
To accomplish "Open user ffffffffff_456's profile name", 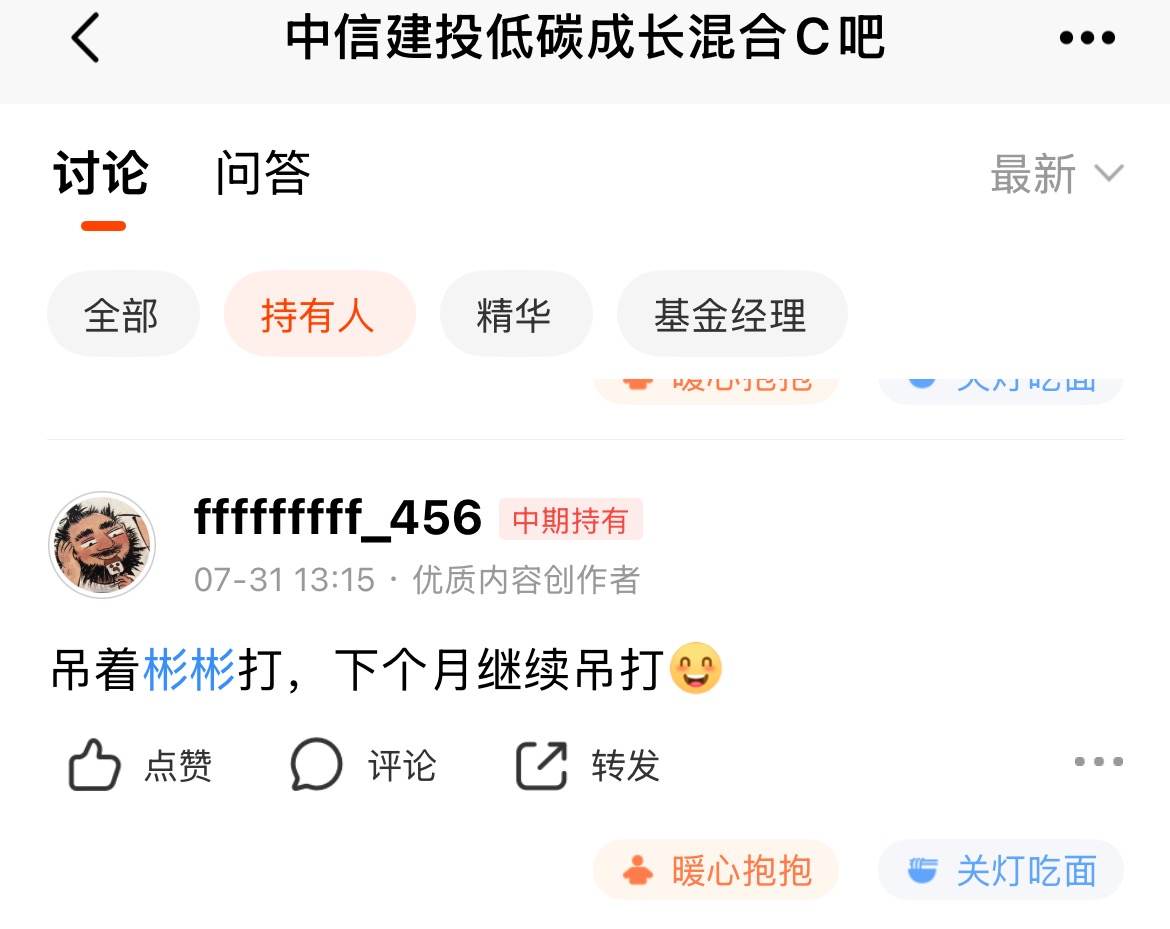I will click(x=338, y=517).
